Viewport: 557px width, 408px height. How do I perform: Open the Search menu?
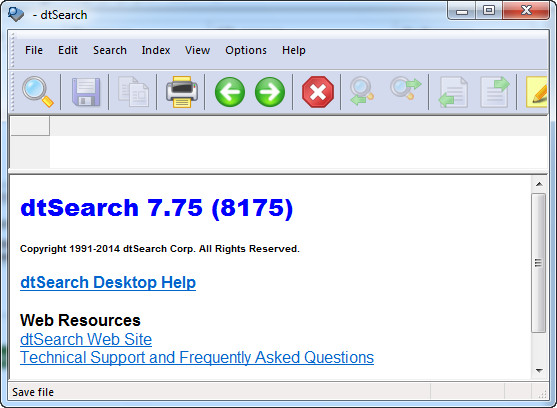110,50
